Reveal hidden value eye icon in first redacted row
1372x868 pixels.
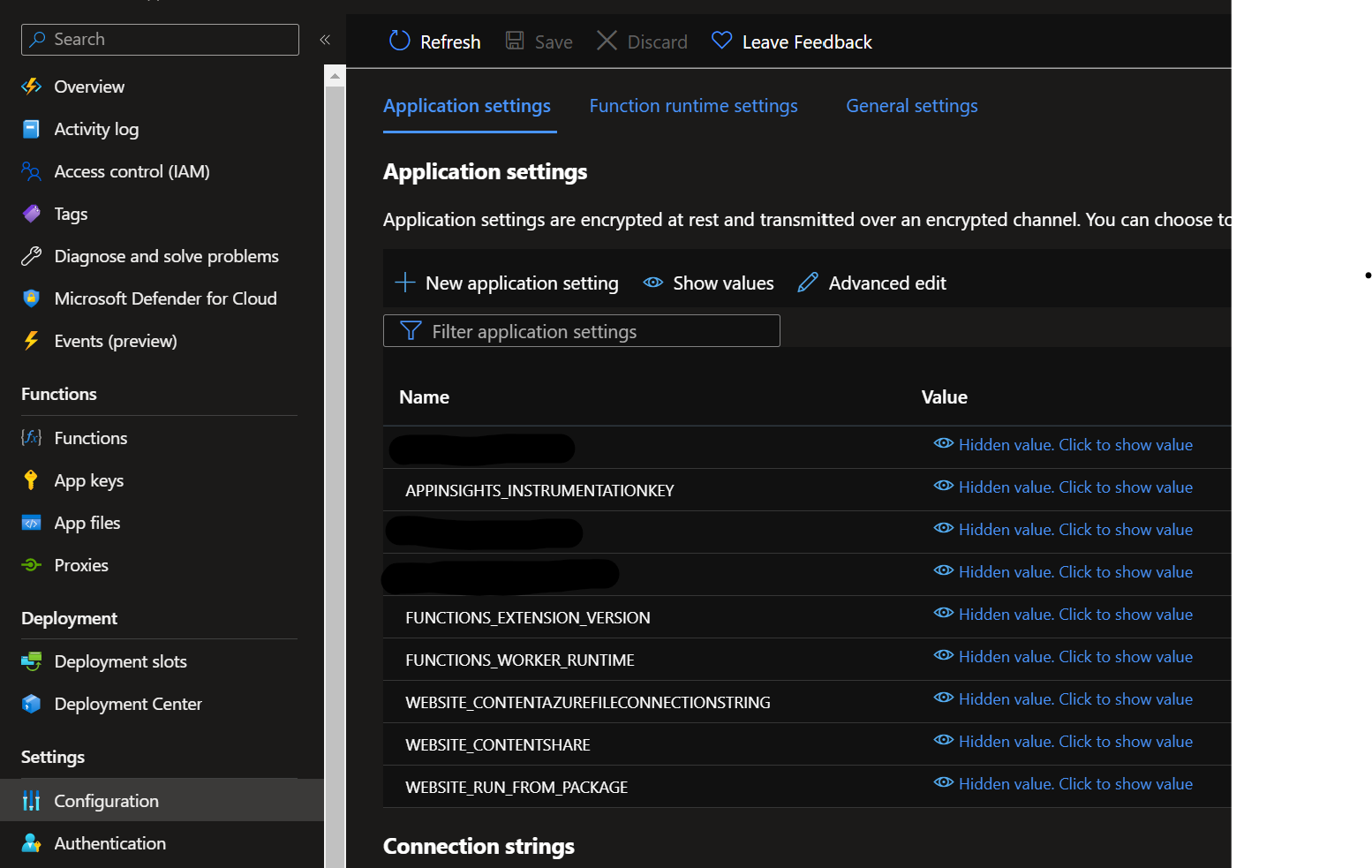click(944, 443)
